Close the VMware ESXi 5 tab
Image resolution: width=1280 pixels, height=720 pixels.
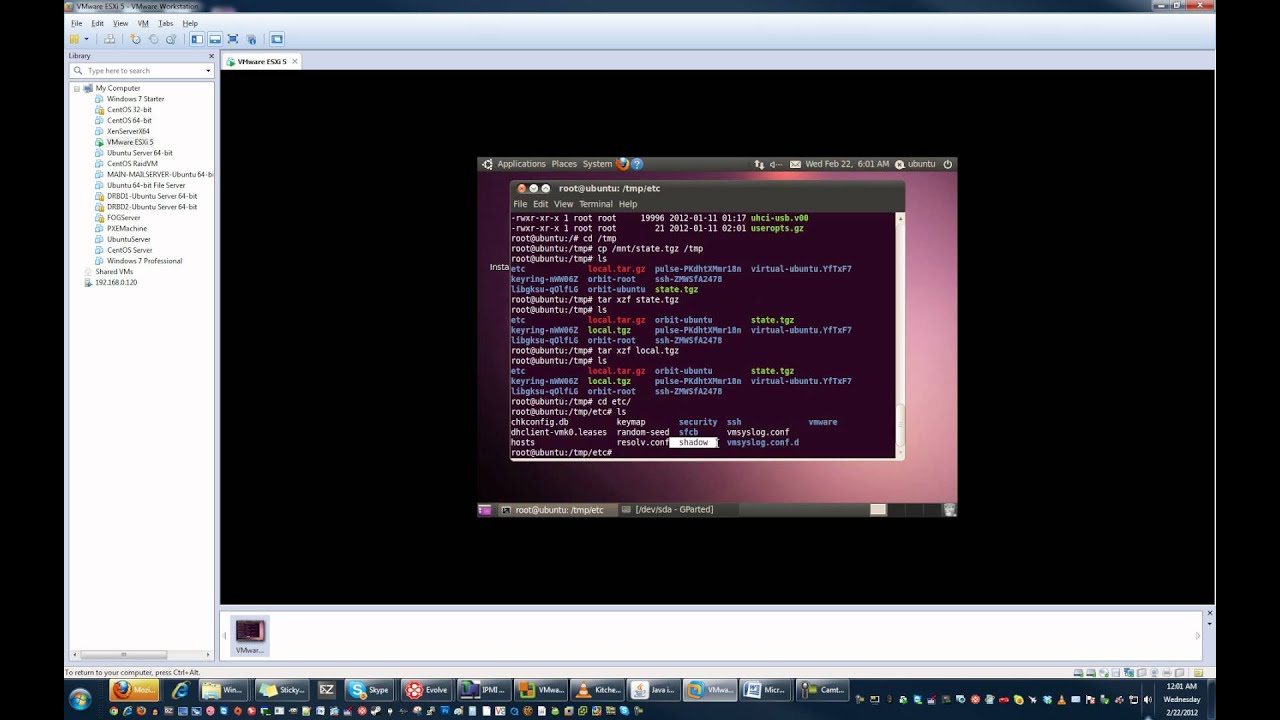pos(294,62)
